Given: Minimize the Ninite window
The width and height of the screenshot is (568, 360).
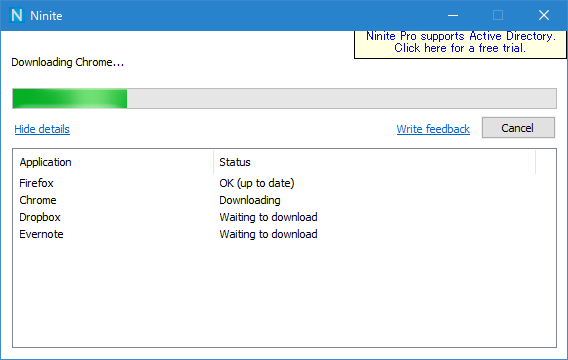Looking at the screenshot, I should [453, 15].
